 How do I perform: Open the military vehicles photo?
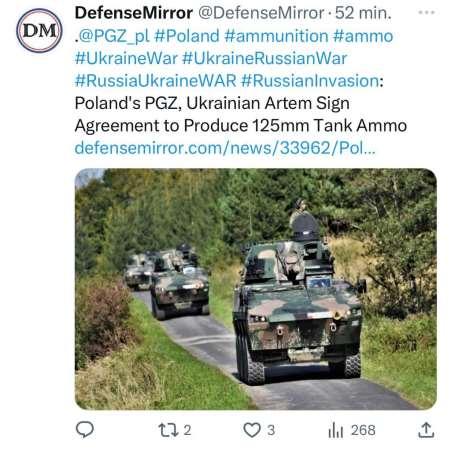pyautogui.click(x=256, y=289)
